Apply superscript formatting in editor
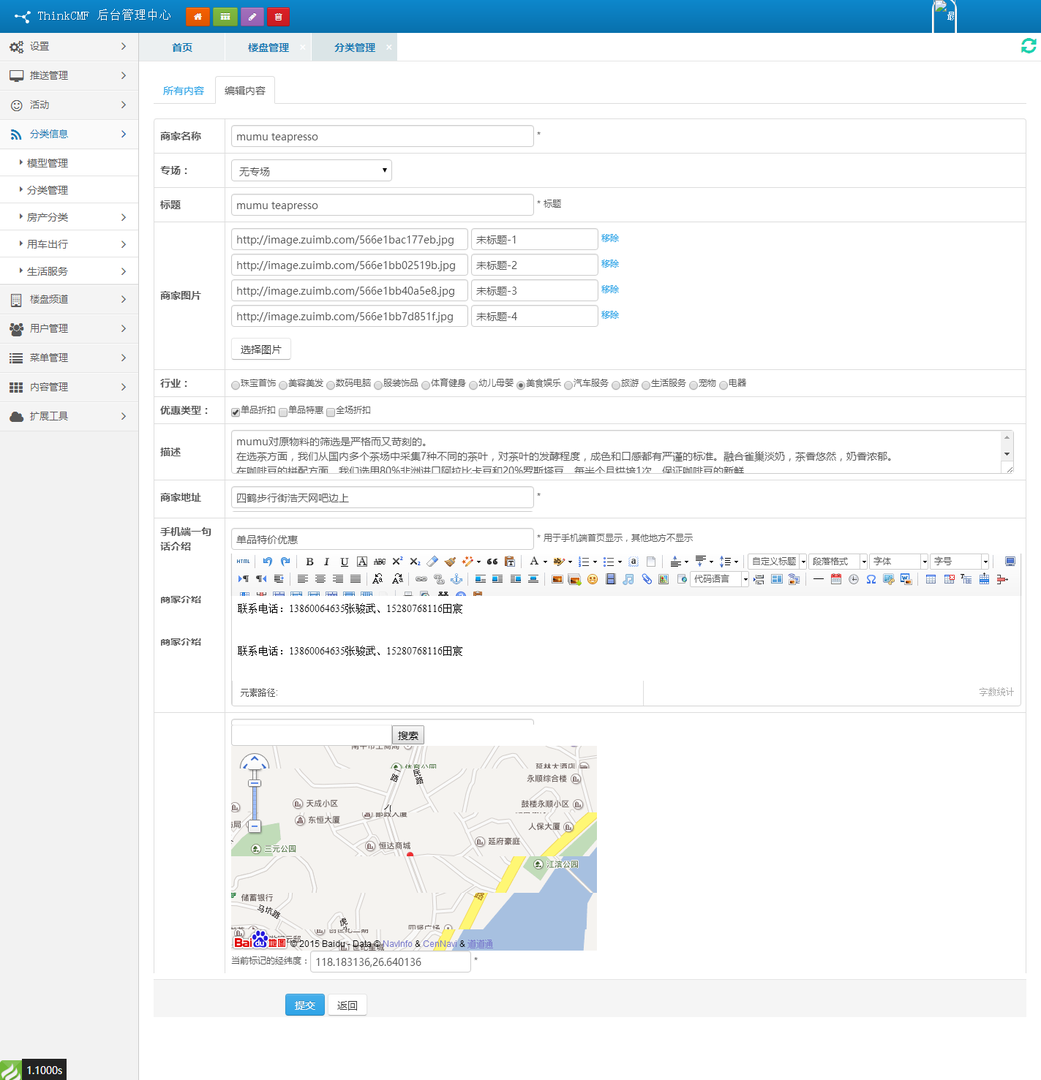The height and width of the screenshot is (1080, 1041). point(398,561)
